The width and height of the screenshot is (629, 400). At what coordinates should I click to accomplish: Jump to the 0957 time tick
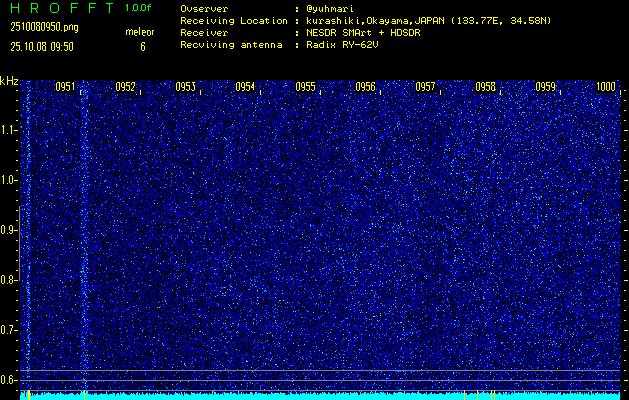click(426, 87)
